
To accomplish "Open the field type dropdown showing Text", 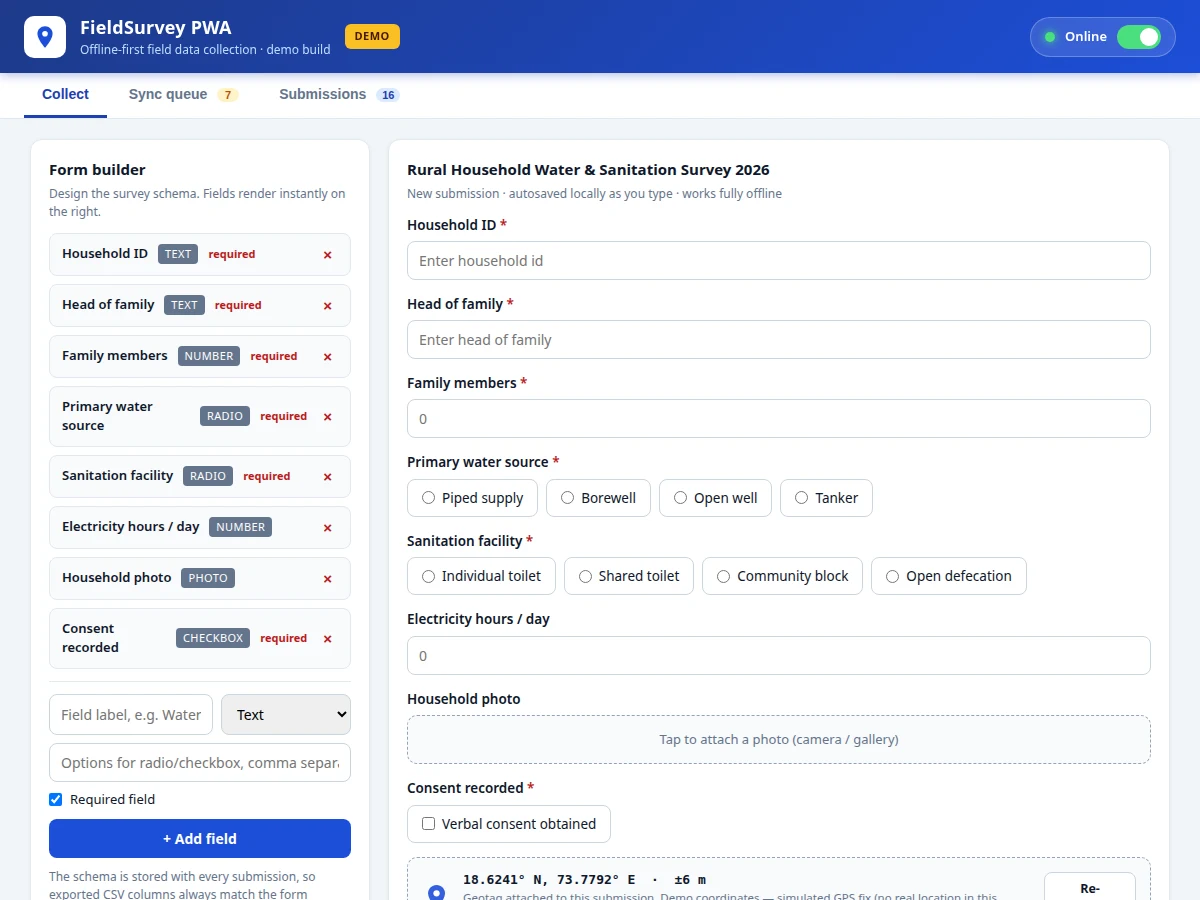I will (286, 714).
